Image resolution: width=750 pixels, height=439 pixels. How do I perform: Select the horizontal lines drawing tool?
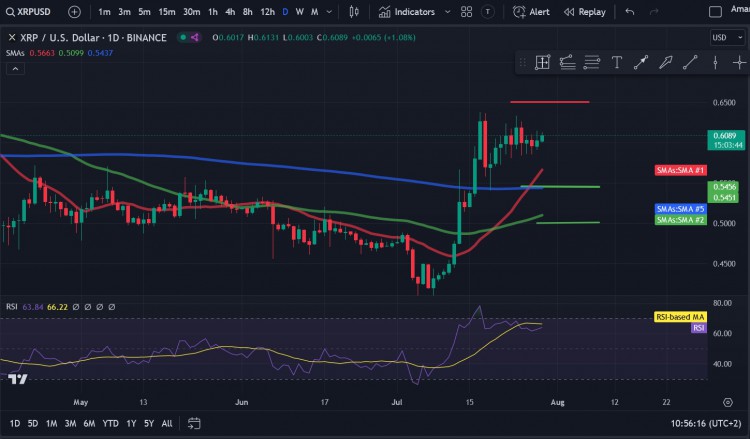click(x=592, y=62)
